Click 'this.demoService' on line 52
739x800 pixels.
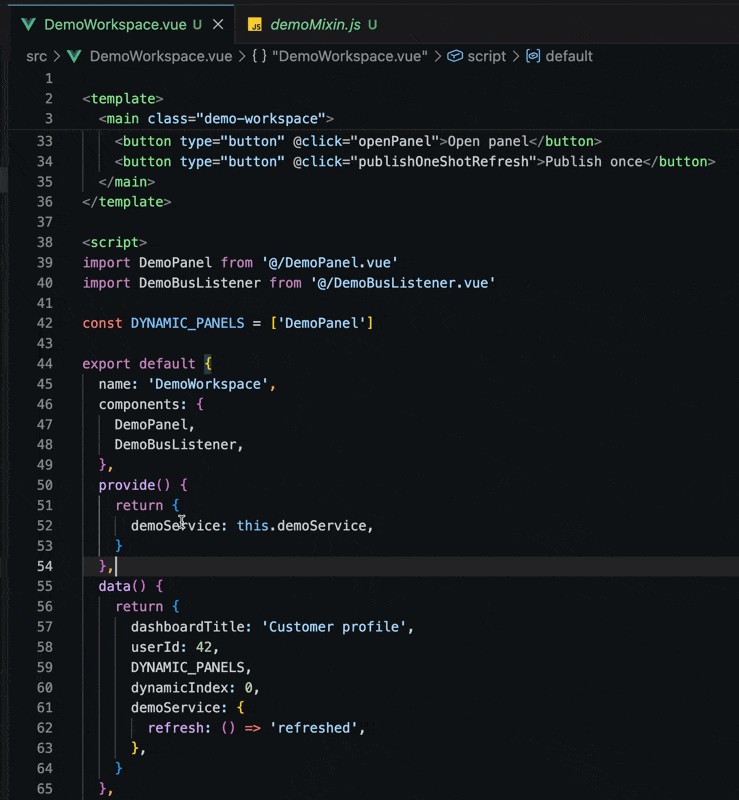pos(301,526)
